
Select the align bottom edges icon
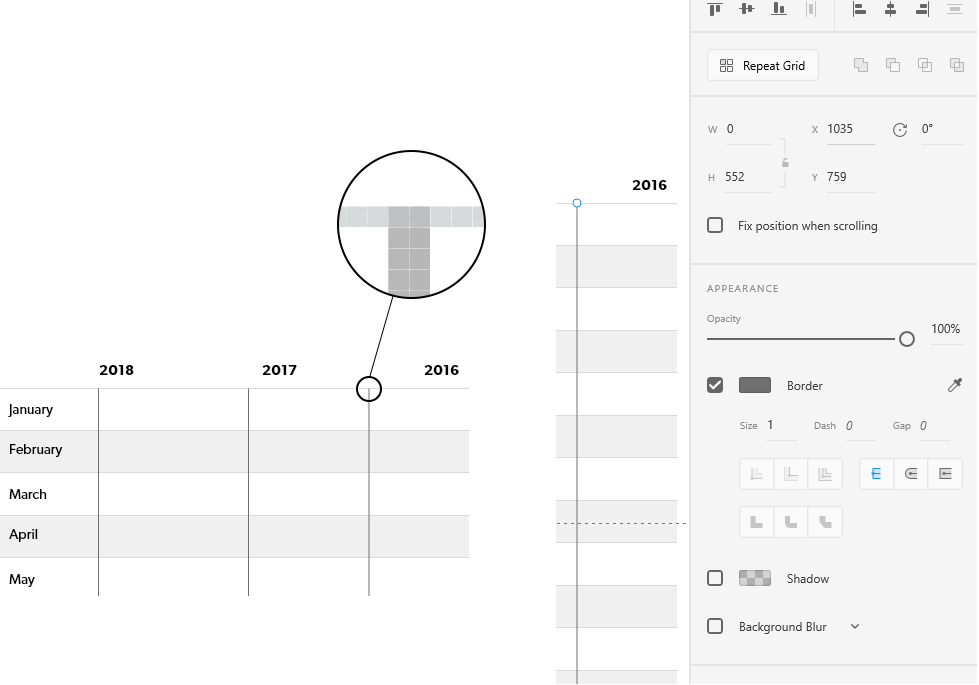(x=778, y=8)
